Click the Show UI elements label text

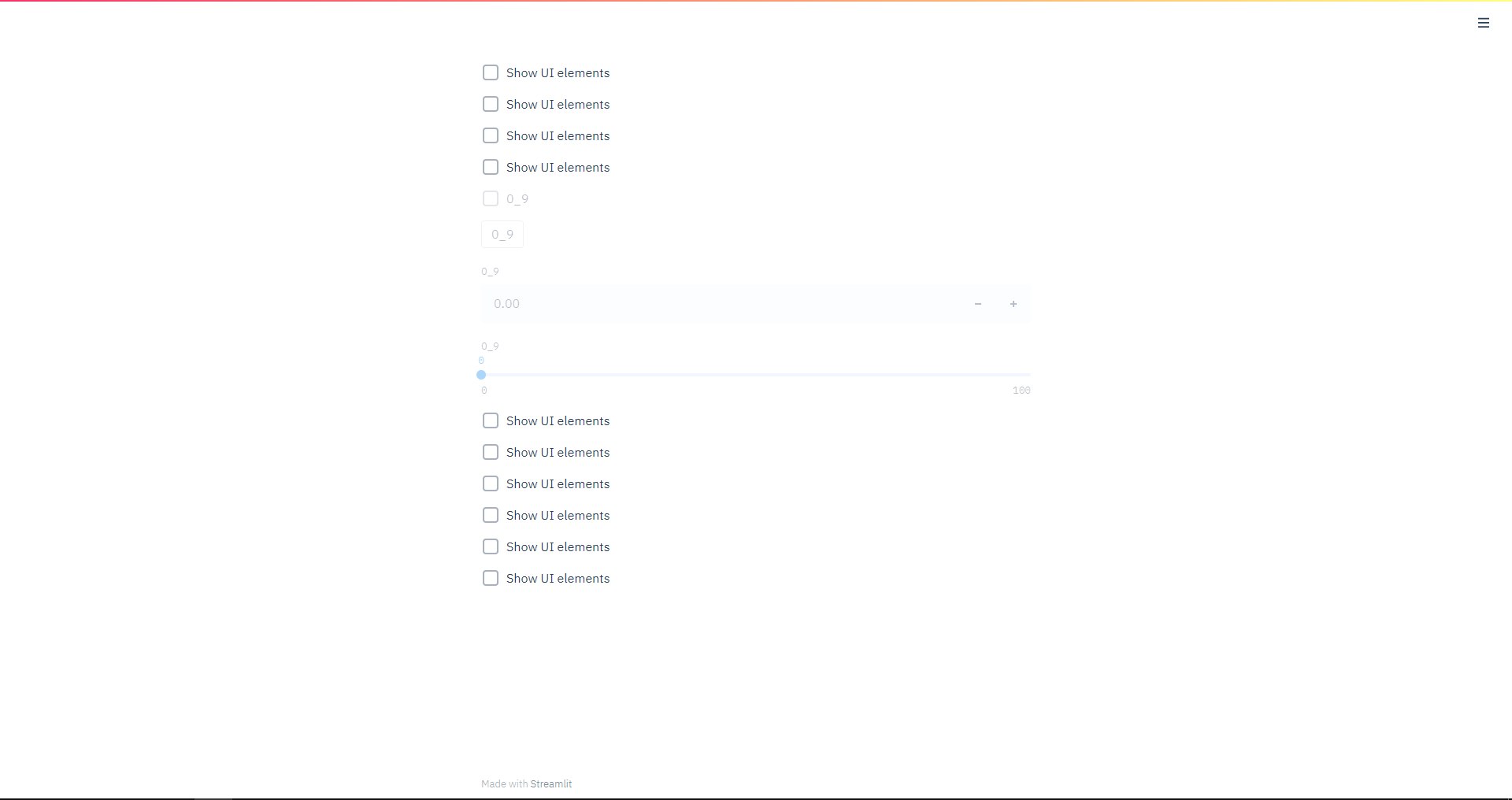558,72
